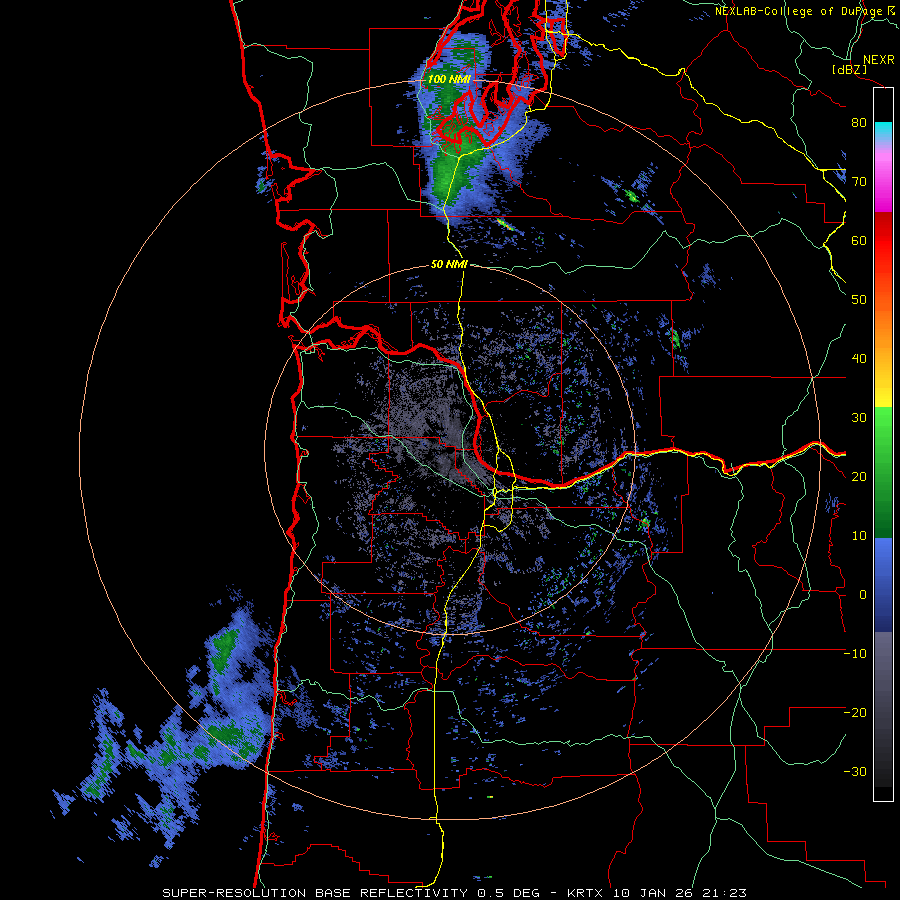Click the -10 value on the dBZ scale
This screenshot has width=900, height=900.
[x=855, y=654]
